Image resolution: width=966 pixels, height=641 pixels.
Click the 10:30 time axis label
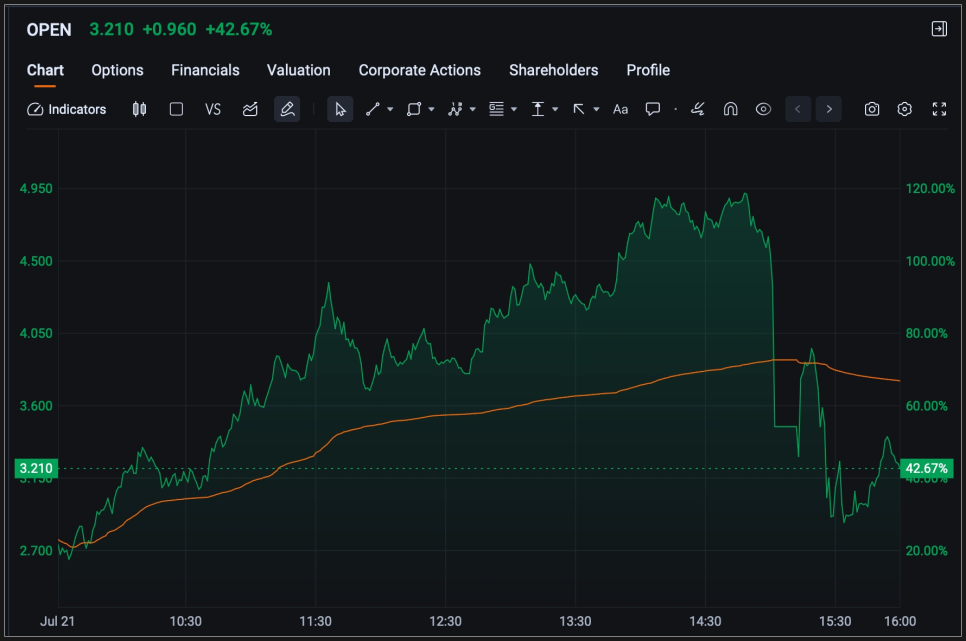point(185,621)
